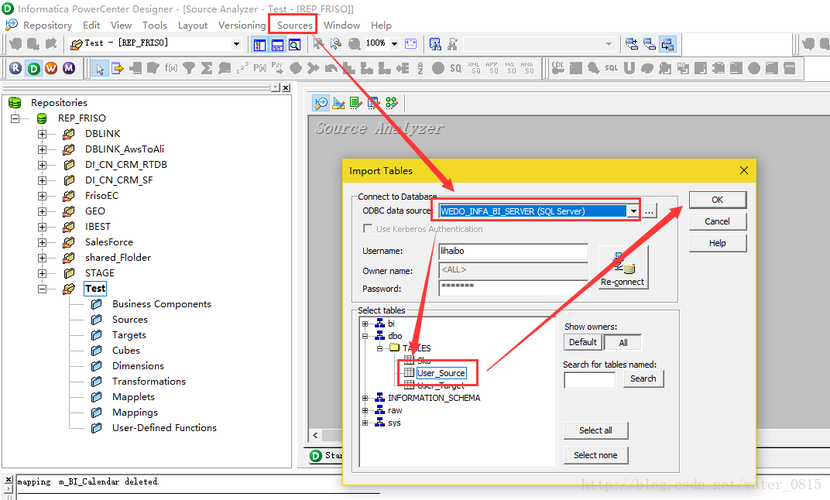Collapse the dbo schema node
The width and height of the screenshot is (830, 500).
click(x=365, y=336)
